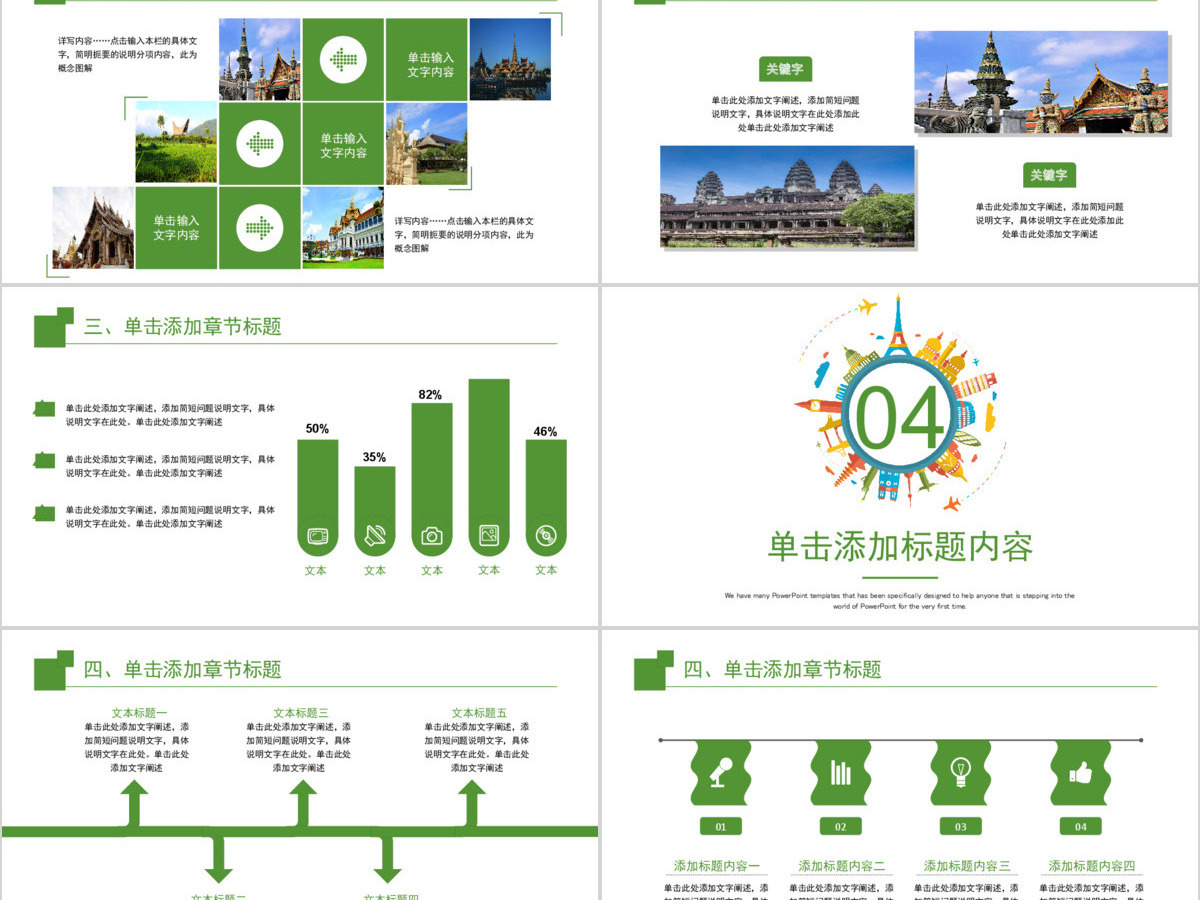The image size is (1200, 900).
Task: Click the satellite dish icon under the 35% bar
Action: [x=374, y=536]
